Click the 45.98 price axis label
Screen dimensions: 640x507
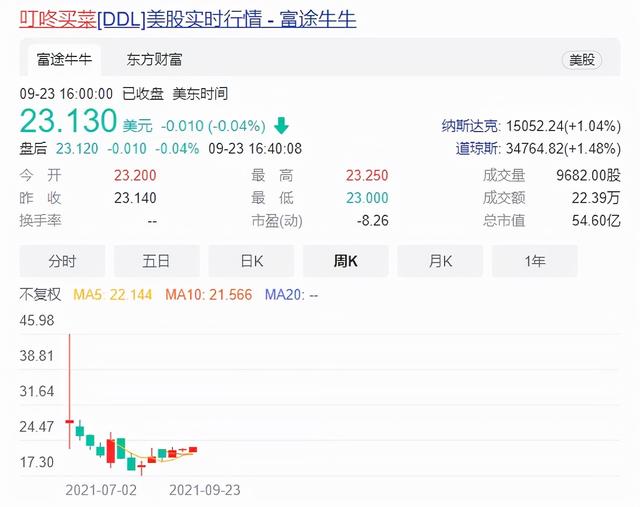pos(37,320)
